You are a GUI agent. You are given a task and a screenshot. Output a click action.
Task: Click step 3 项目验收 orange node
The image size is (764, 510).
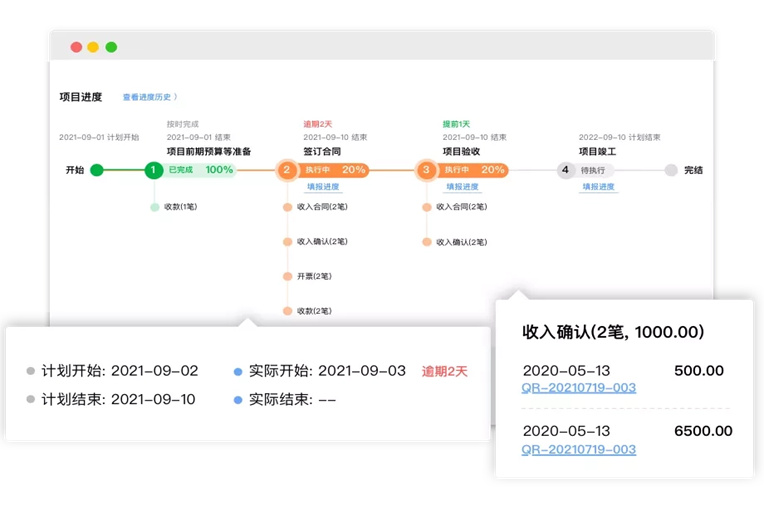tap(426, 170)
